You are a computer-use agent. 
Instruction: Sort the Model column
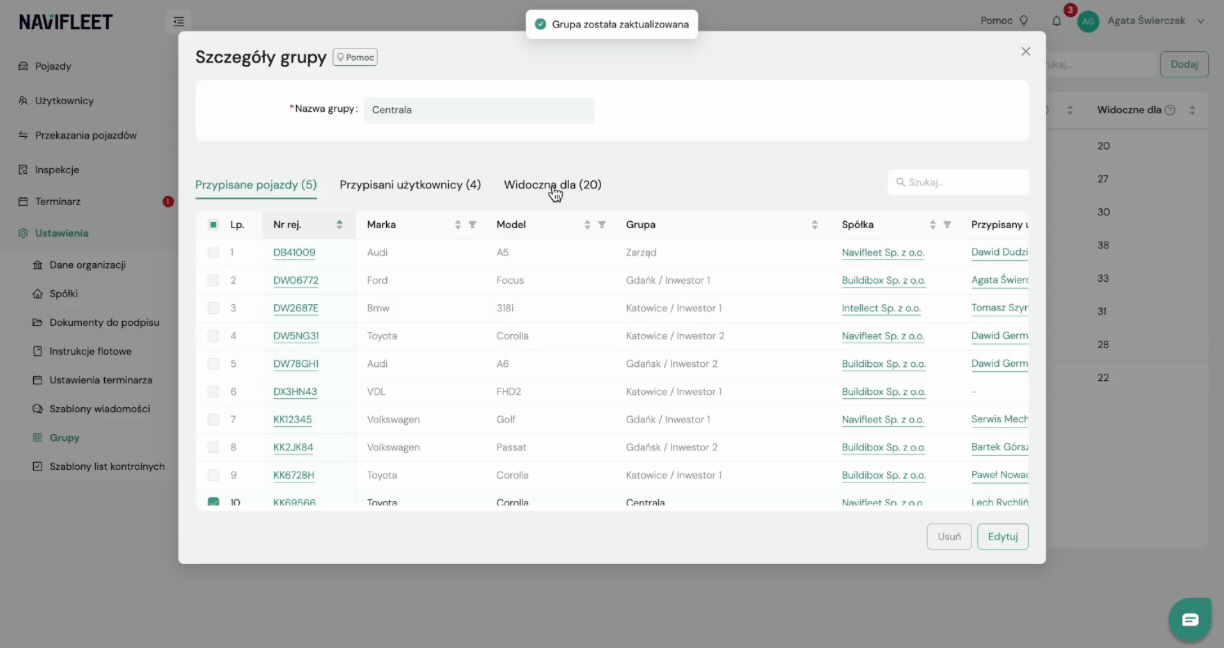[x=587, y=225]
